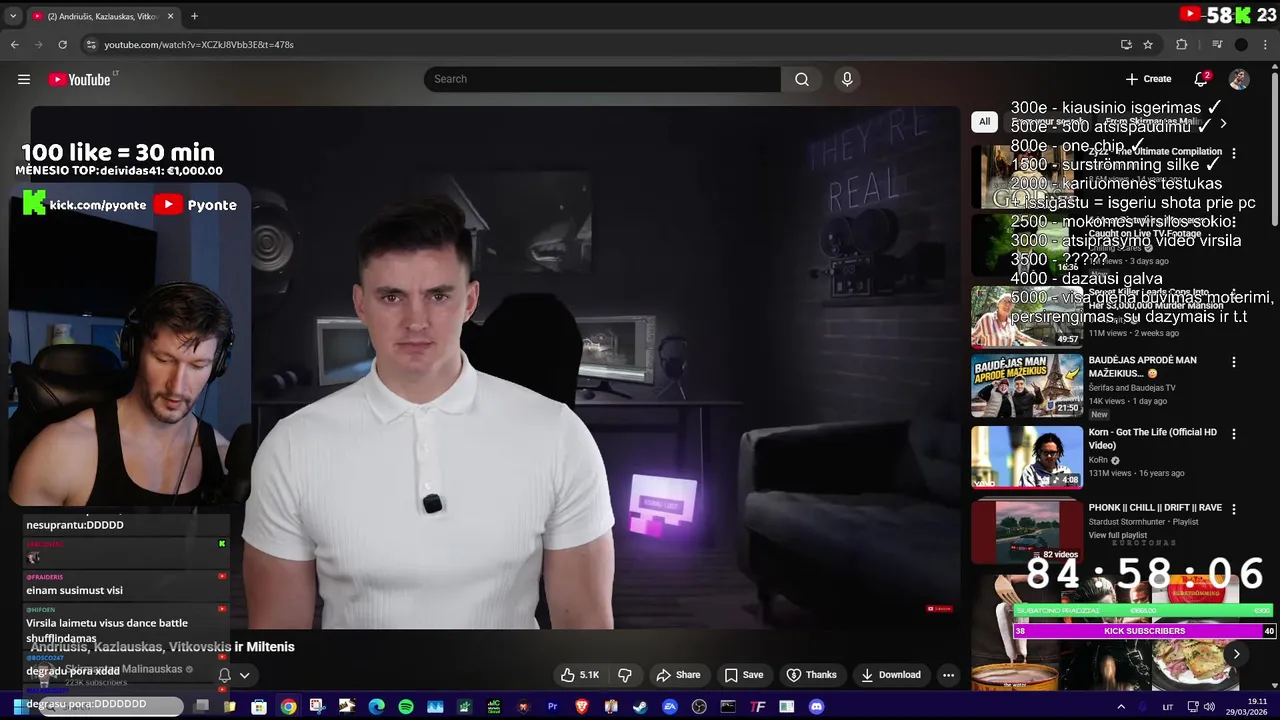The height and width of the screenshot is (720, 1280).
Task: Show hidden system tray icons
Action: pos(1121,707)
